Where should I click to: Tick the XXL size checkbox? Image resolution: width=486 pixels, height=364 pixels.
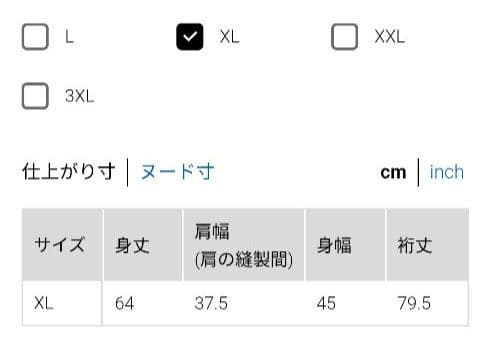pyautogui.click(x=344, y=37)
